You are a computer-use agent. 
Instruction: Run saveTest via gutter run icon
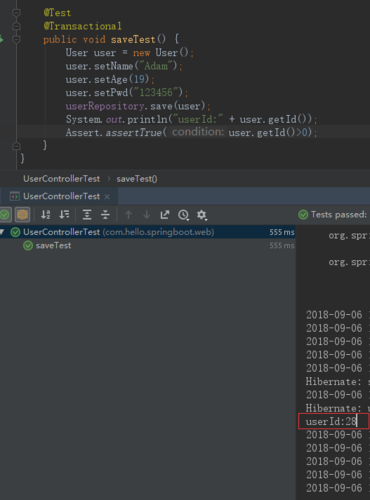[x=1, y=39]
